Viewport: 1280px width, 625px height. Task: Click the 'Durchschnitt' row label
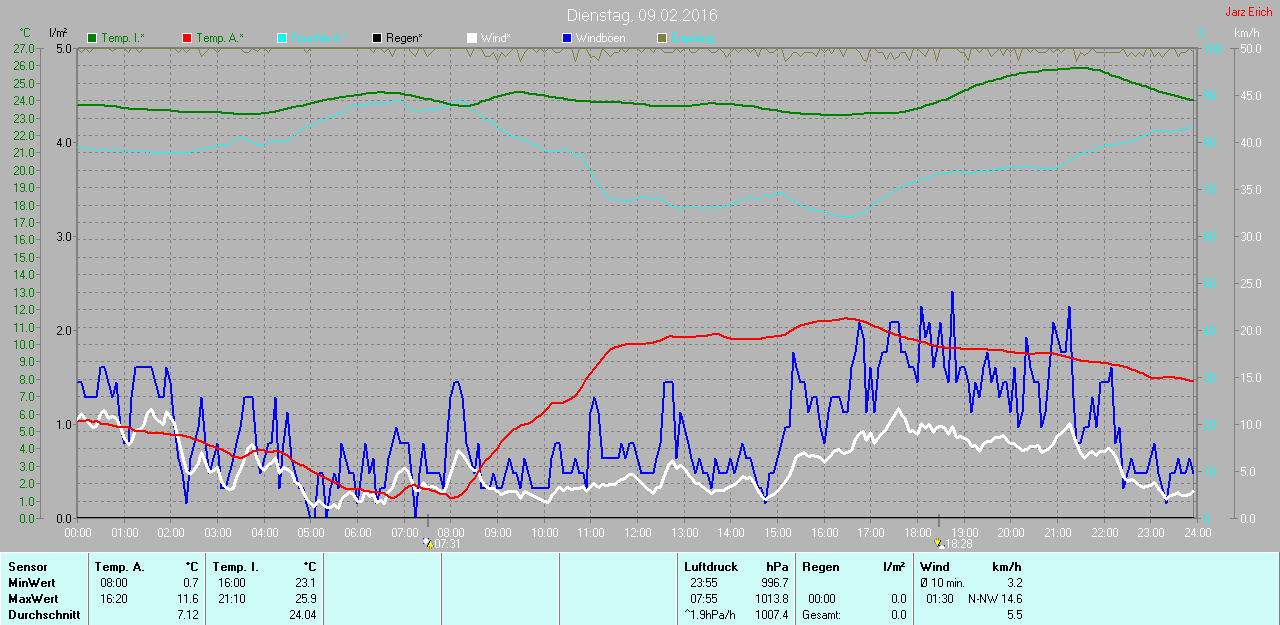click(43, 615)
